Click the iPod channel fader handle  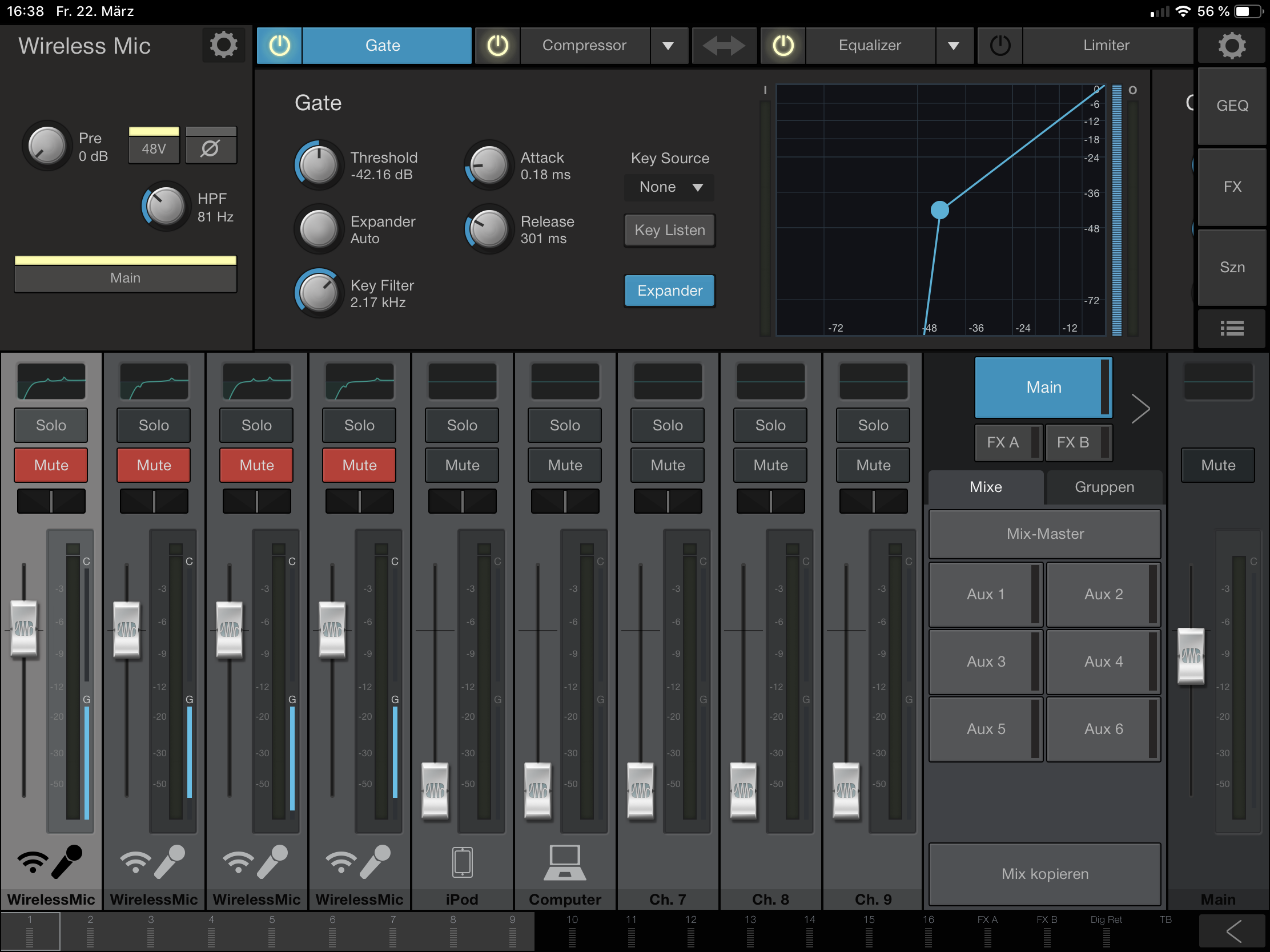[435, 790]
